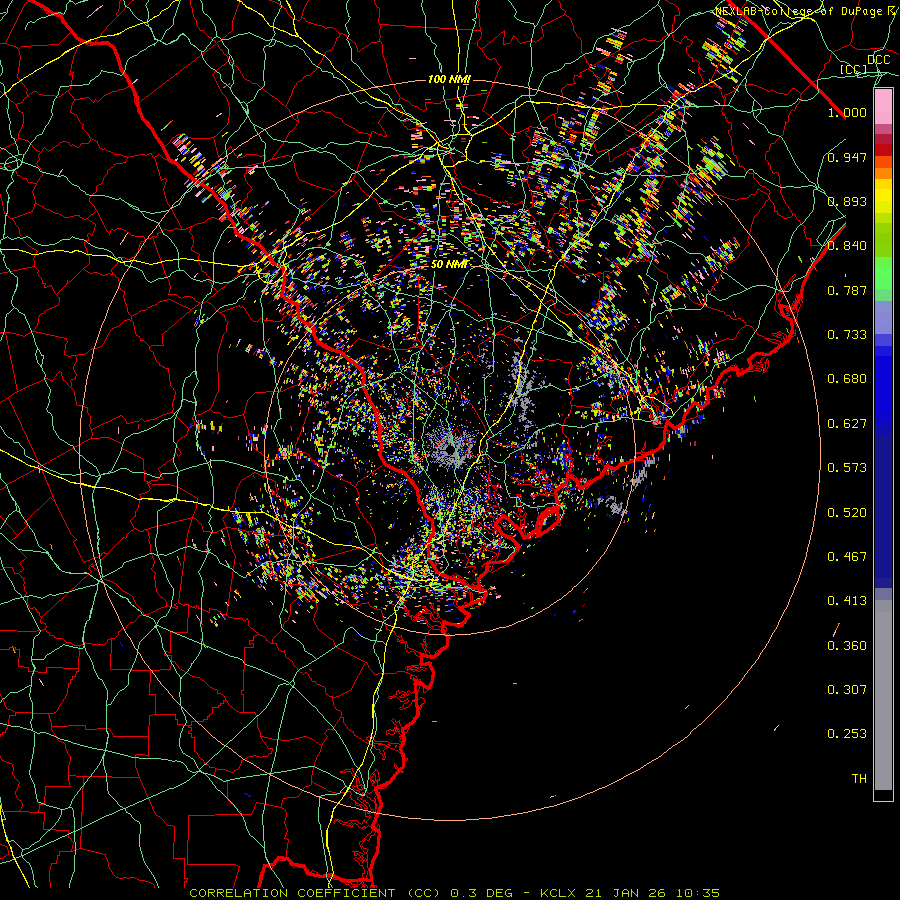900x900 pixels.
Task: Click the 0.467 scale value
Action: point(847,557)
